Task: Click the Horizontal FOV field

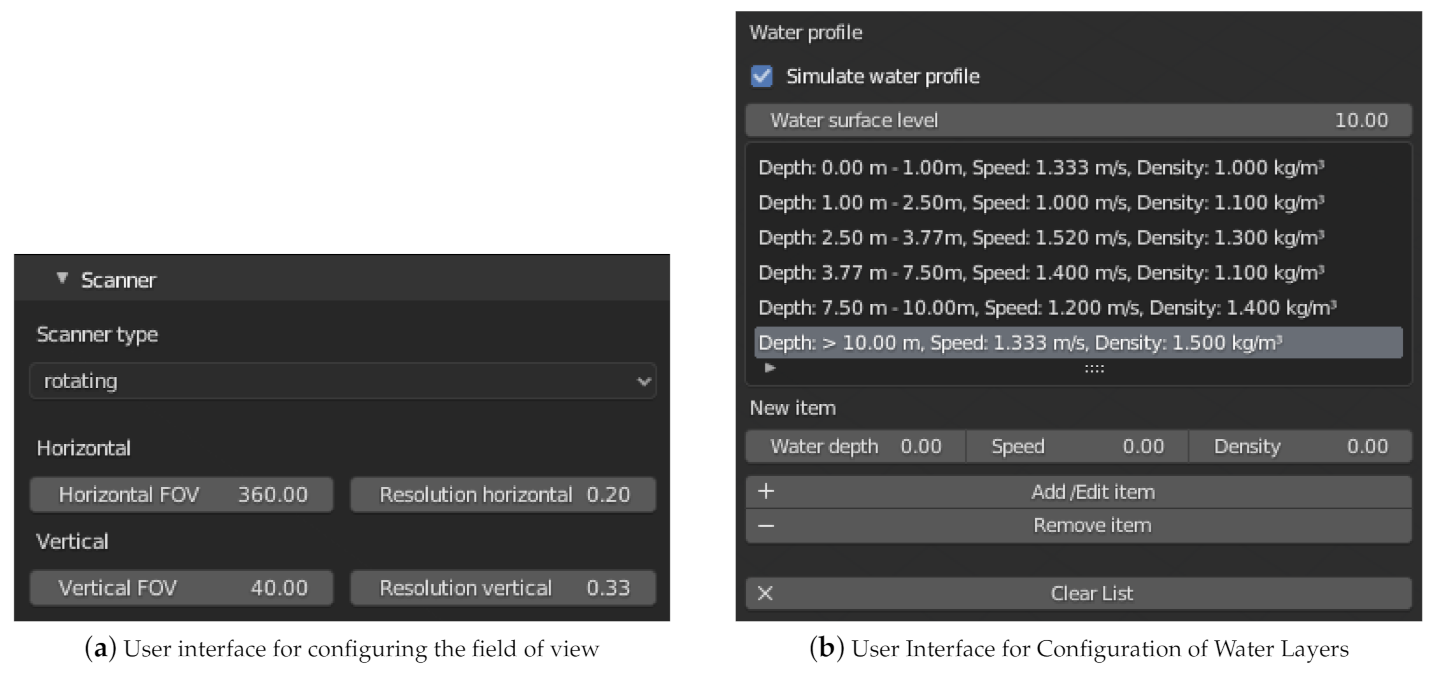Action: pos(182,495)
